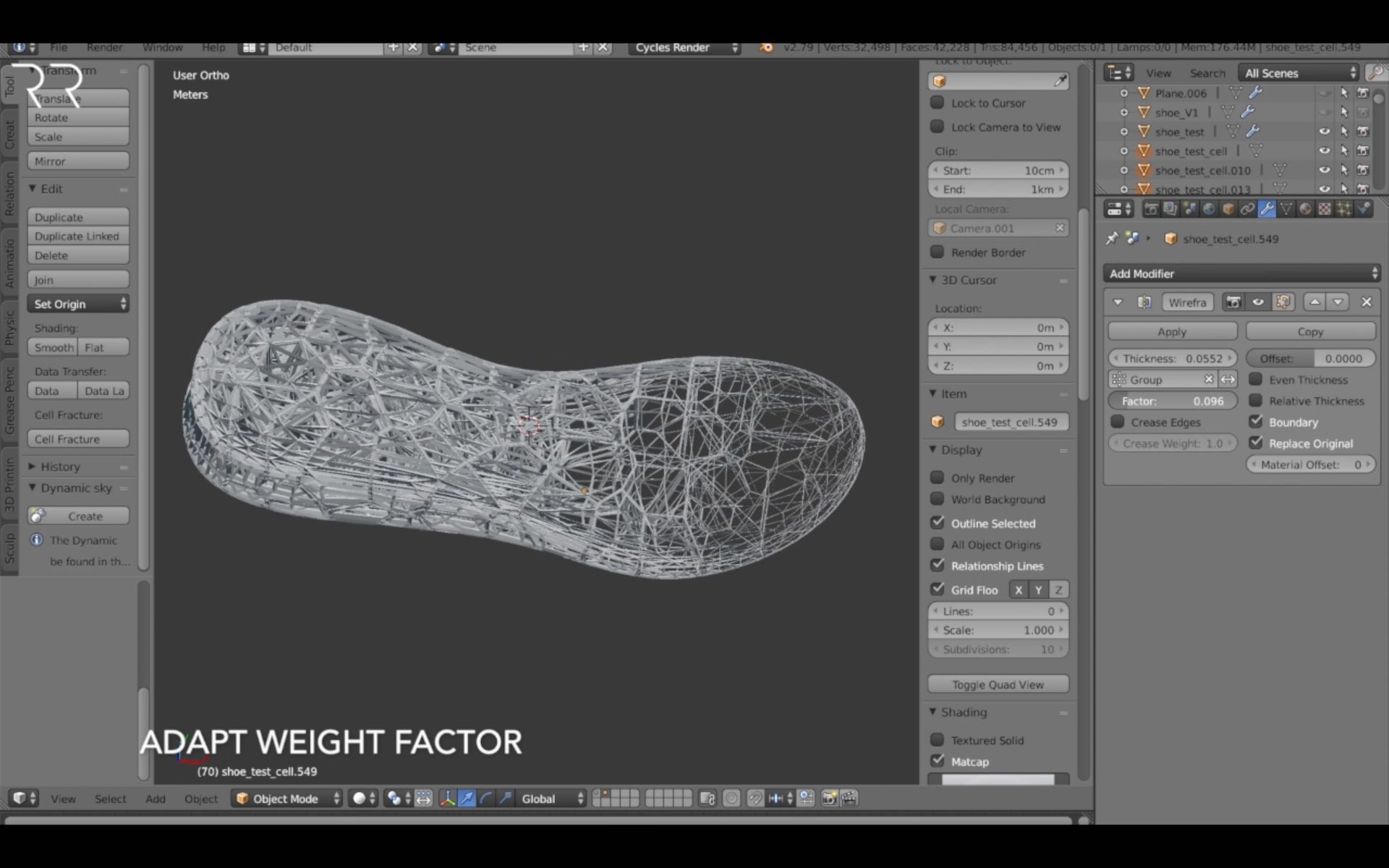Activate the rotate manipulator icon in header
Screen dimensions: 1389x868
coord(486,799)
